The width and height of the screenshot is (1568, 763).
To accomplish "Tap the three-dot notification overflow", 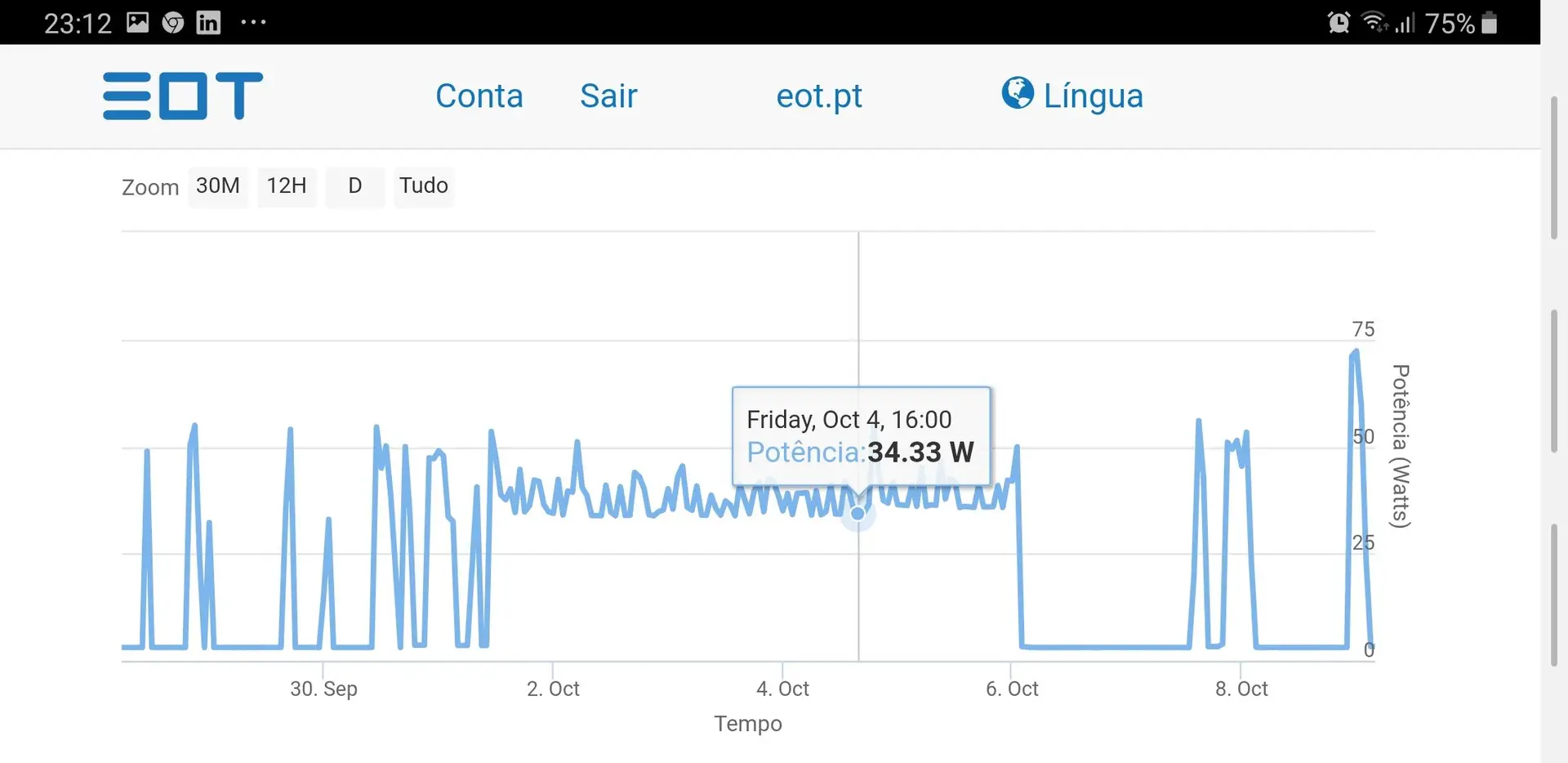I will (x=253, y=22).
